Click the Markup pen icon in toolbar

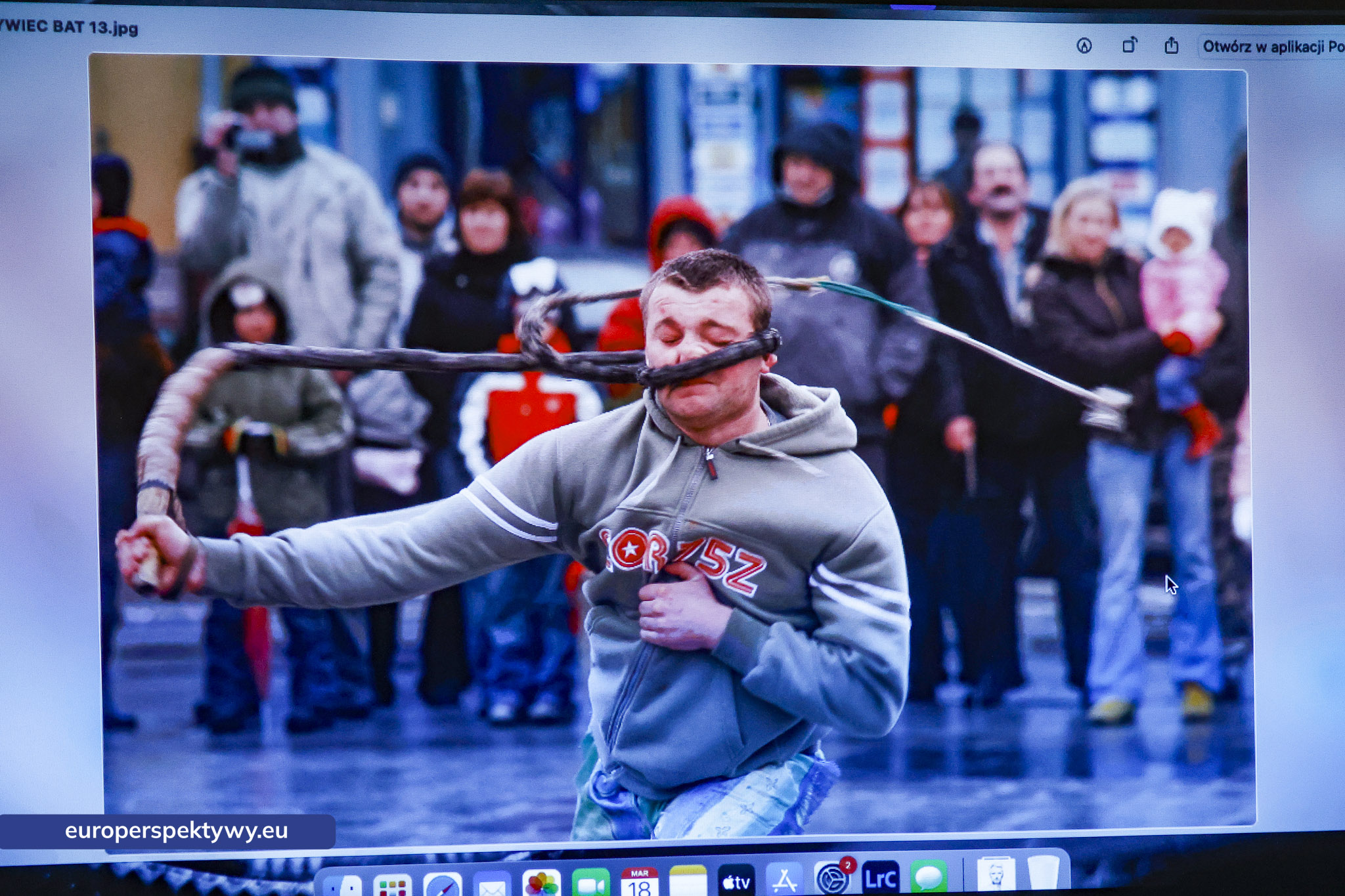(1084, 45)
